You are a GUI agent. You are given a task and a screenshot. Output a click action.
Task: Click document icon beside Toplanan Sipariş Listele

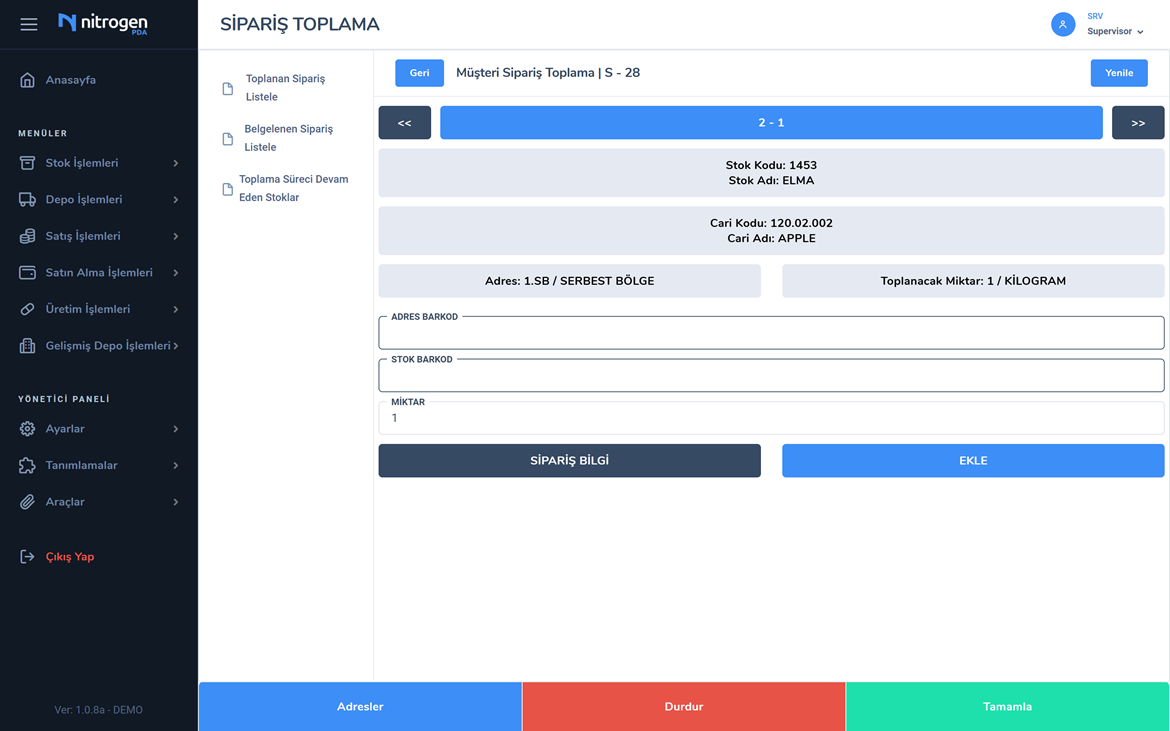(228, 89)
